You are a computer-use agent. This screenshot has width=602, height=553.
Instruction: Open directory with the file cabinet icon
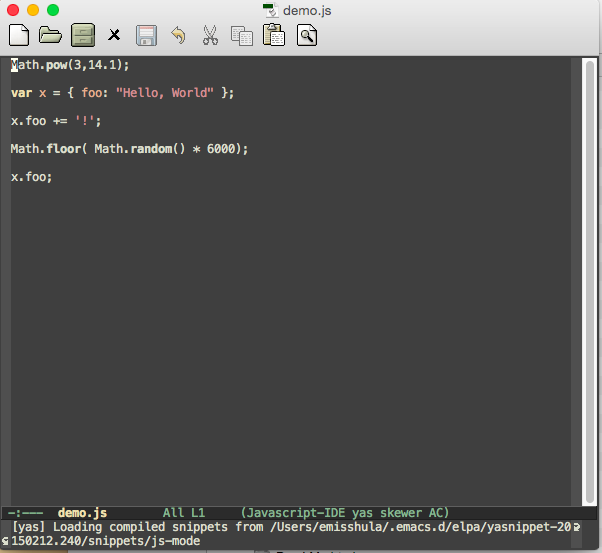[x=83, y=35]
